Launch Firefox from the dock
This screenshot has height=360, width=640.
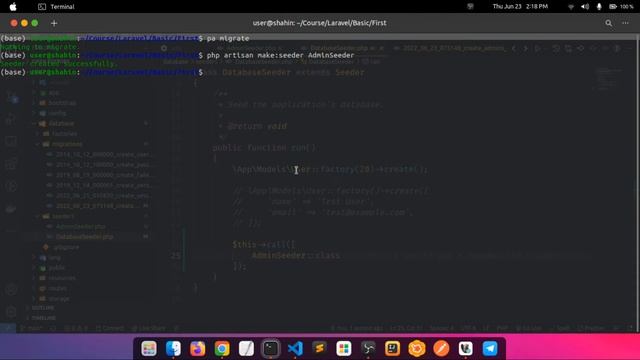point(198,349)
